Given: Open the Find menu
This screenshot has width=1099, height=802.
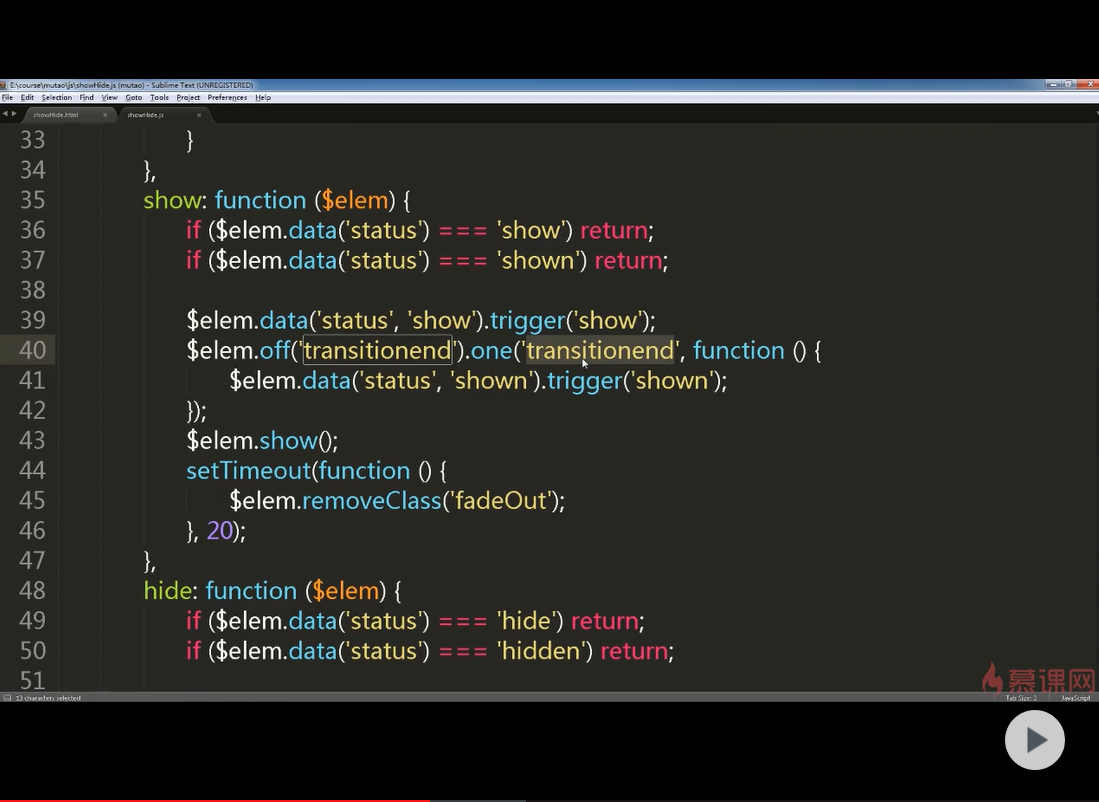Looking at the screenshot, I should pyautogui.click(x=86, y=97).
